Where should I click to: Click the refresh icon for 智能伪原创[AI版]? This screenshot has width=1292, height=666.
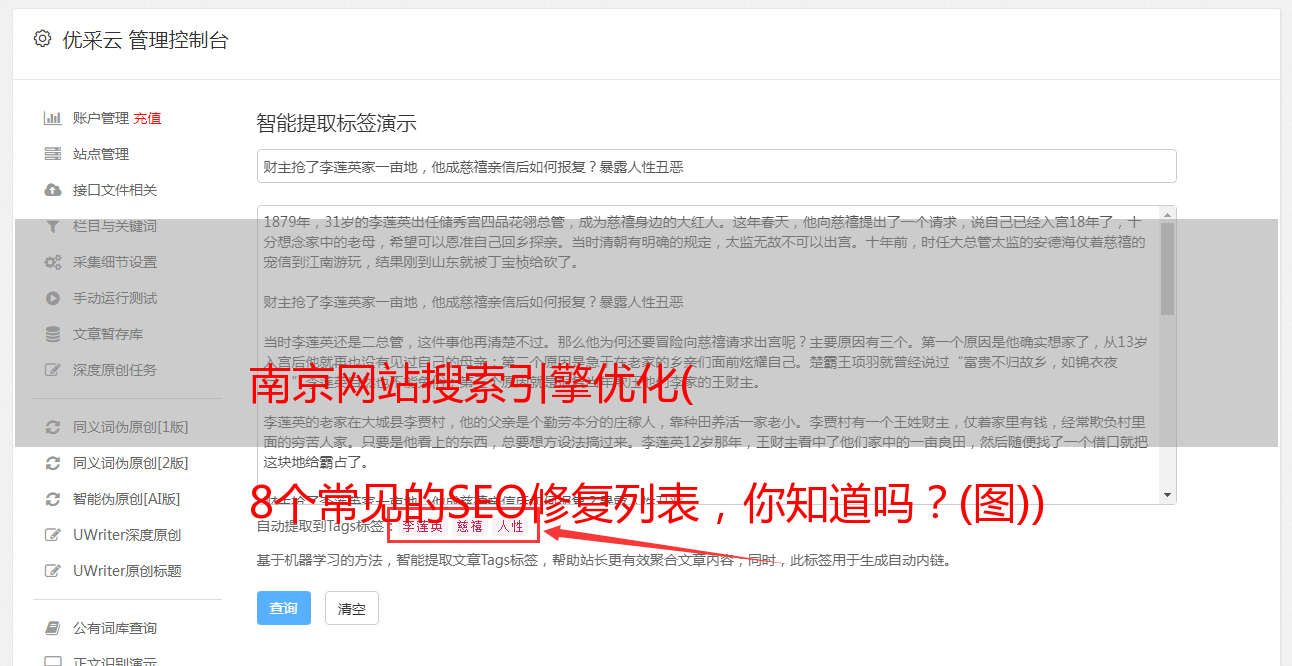(x=53, y=499)
